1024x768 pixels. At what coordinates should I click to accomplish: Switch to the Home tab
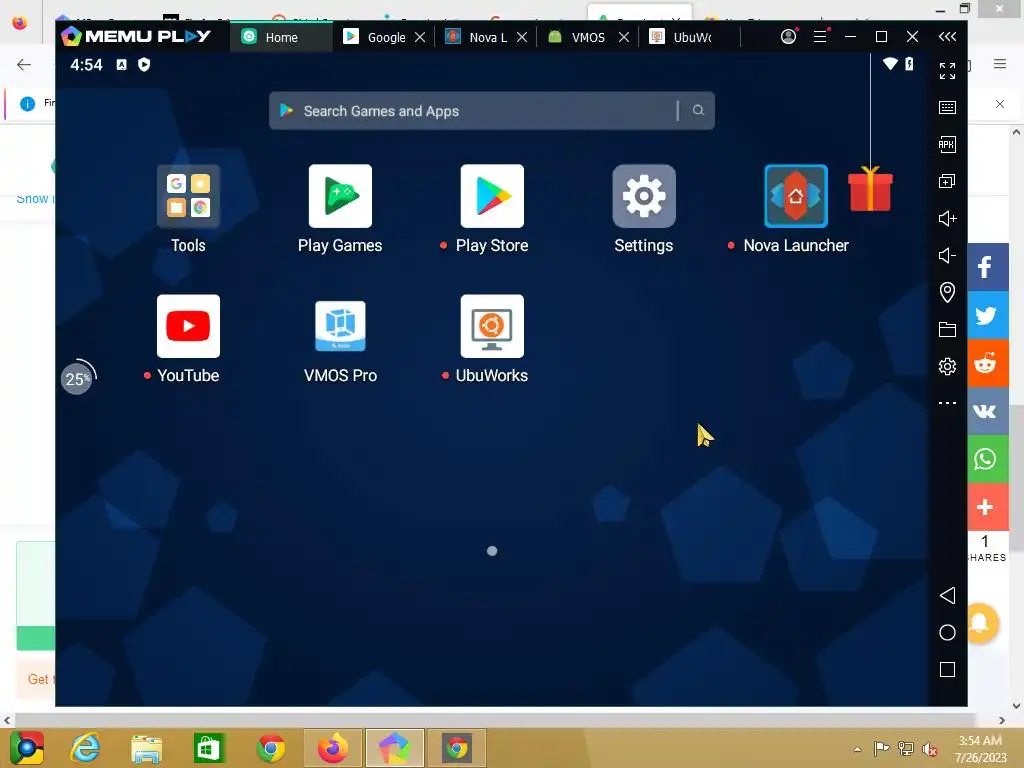click(x=281, y=37)
